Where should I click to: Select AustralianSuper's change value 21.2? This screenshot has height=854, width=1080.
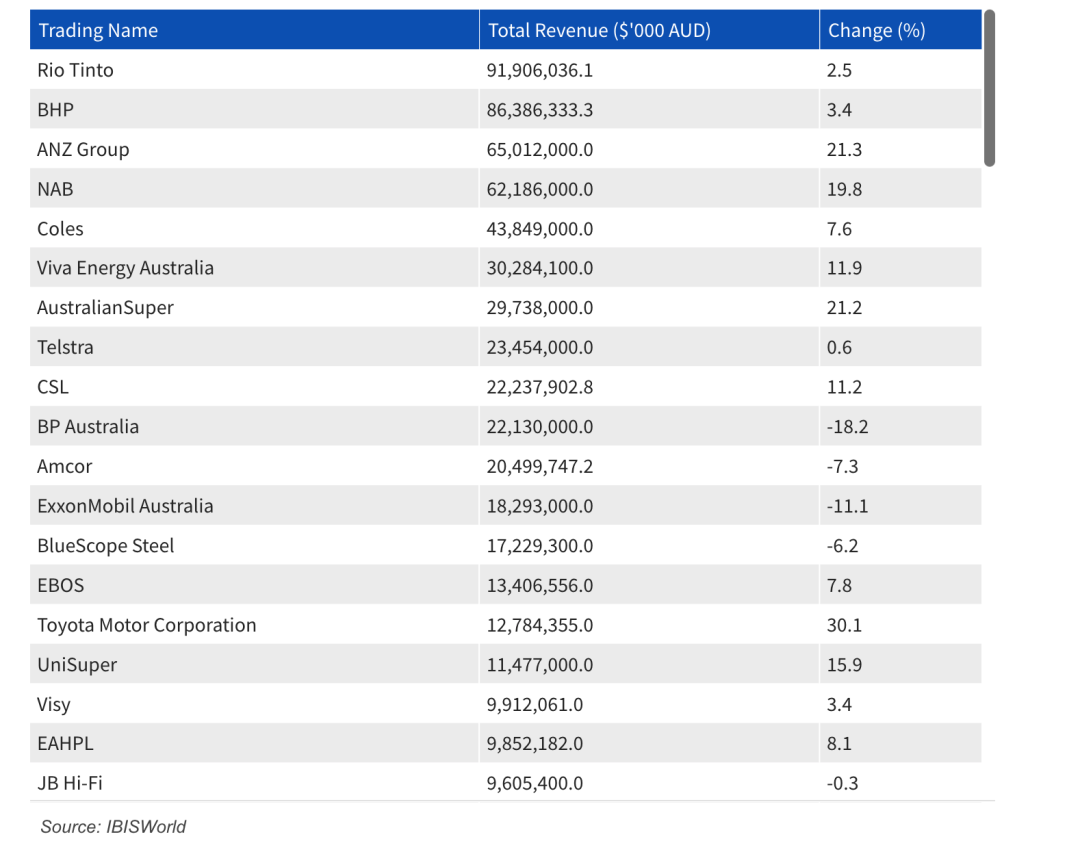click(x=844, y=308)
